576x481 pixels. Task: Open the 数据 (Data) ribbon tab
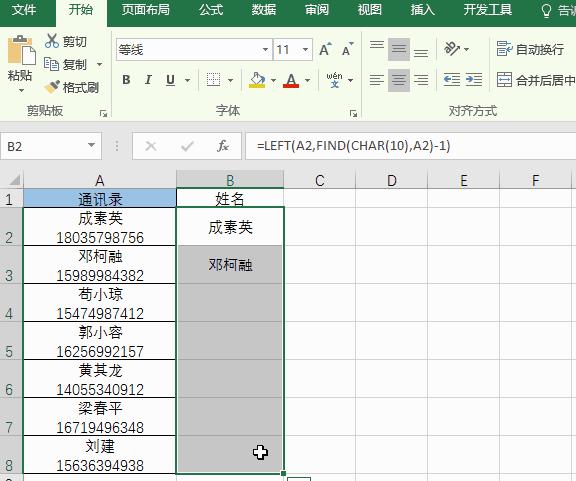[264, 10]
